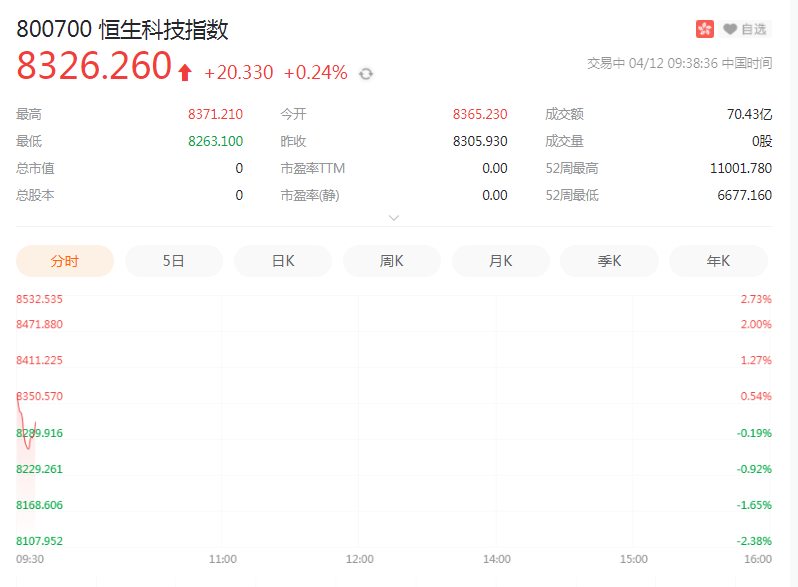Click the 成交额 value 70.43亿

(x=749, y=114)
